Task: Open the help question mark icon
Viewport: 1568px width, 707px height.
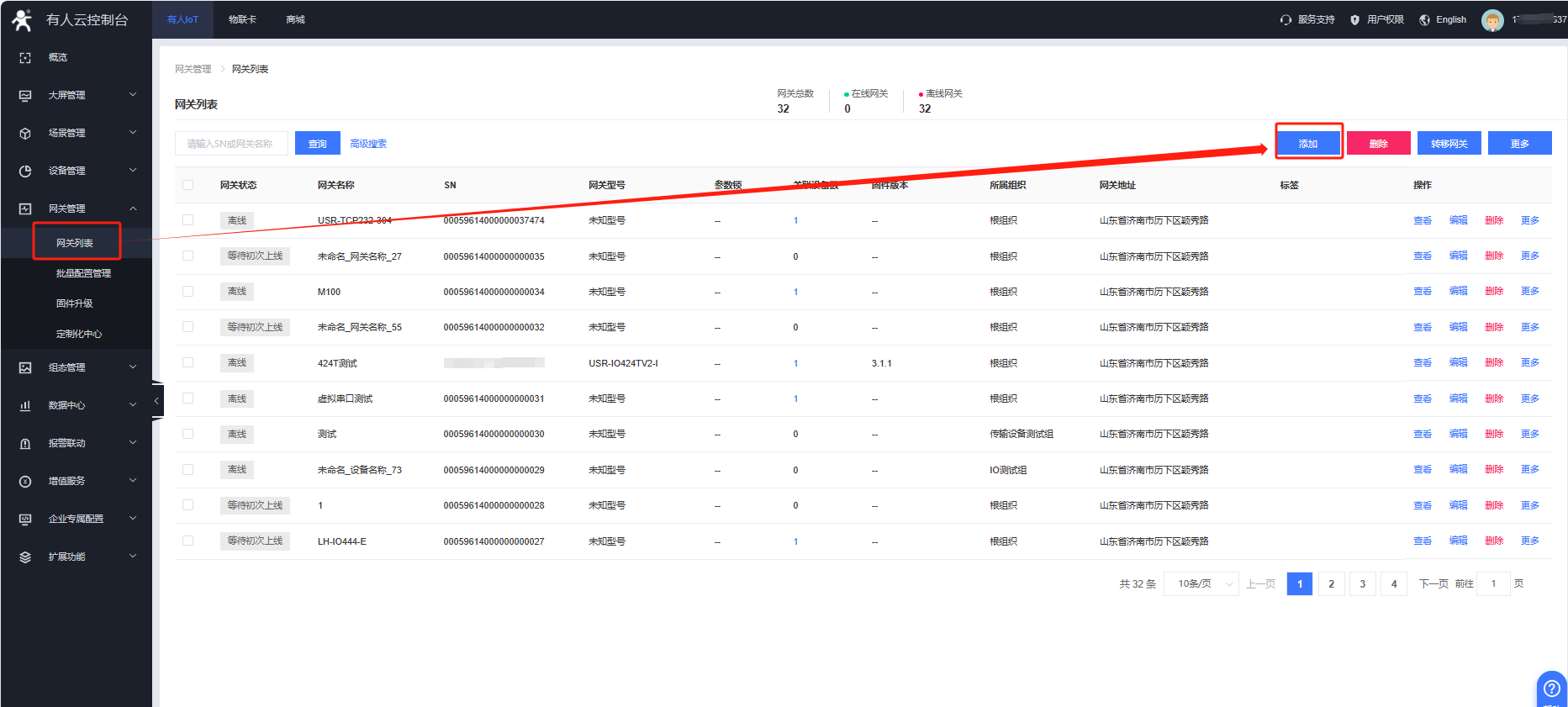Action: (x=1551, y=689)
